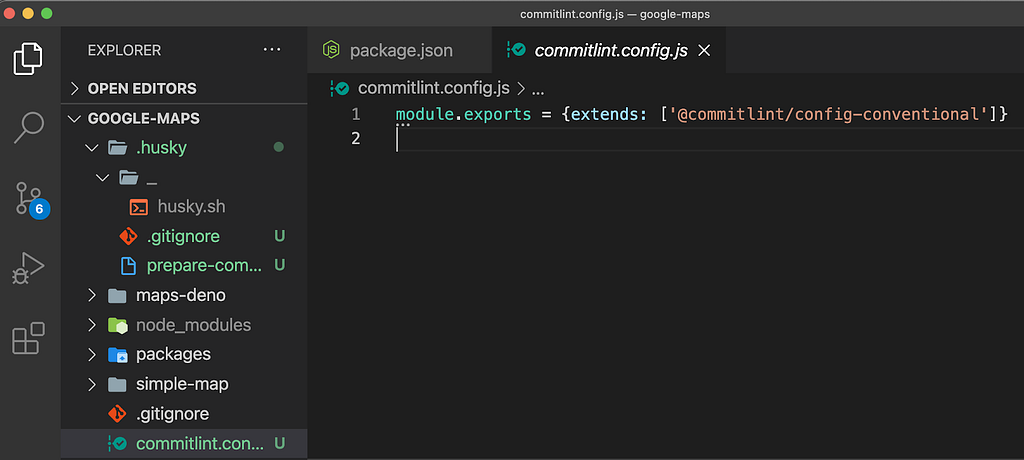Open breadcrumb chevron after commitlint.config.js
This screenshot has height=460, width=1024.
[521, 88]
